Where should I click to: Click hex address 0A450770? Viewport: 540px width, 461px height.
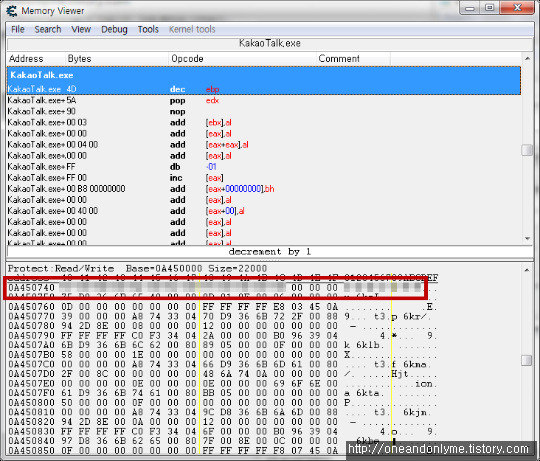tap(31, 316)
